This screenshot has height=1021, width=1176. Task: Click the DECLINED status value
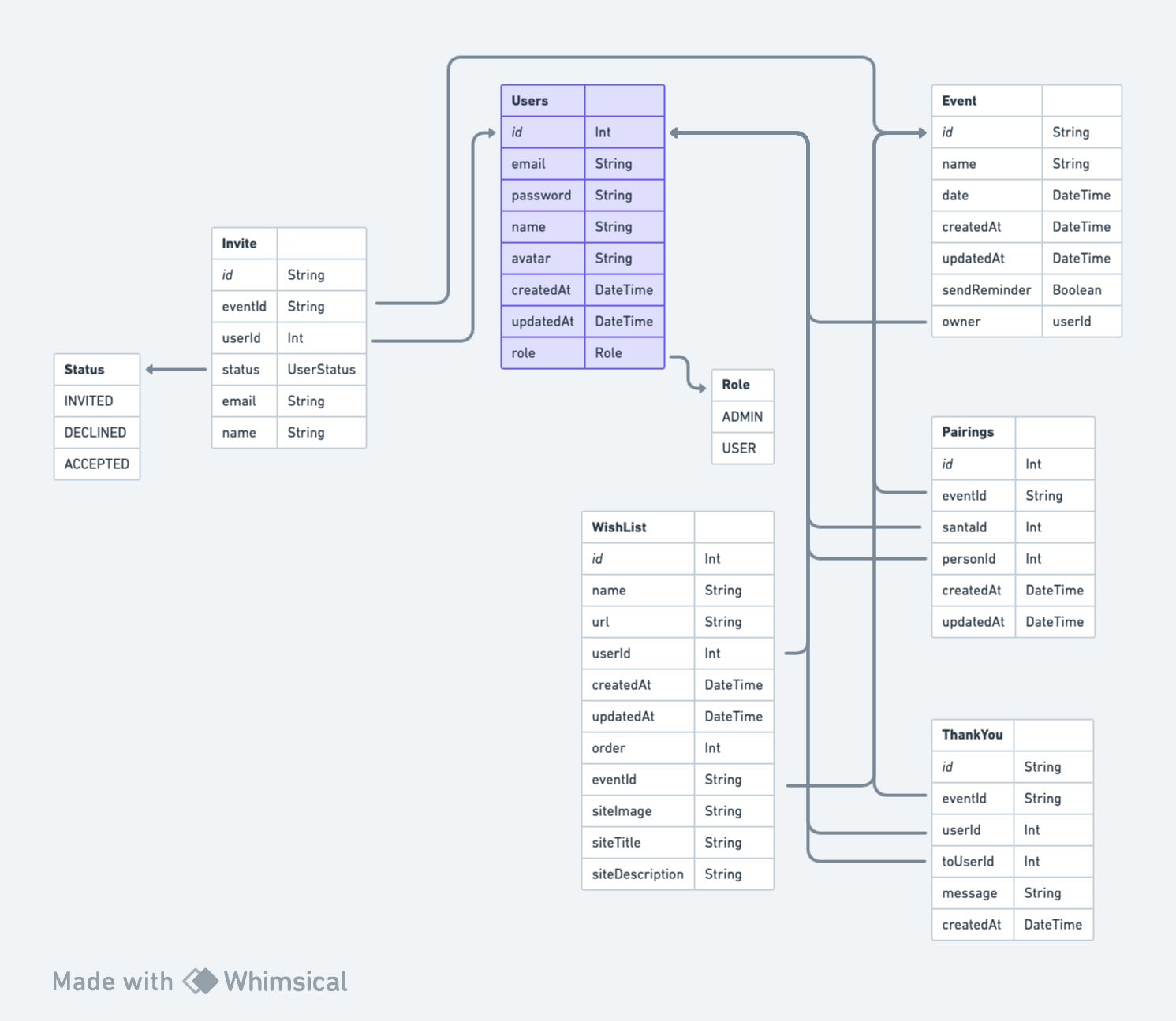[96, 432]
